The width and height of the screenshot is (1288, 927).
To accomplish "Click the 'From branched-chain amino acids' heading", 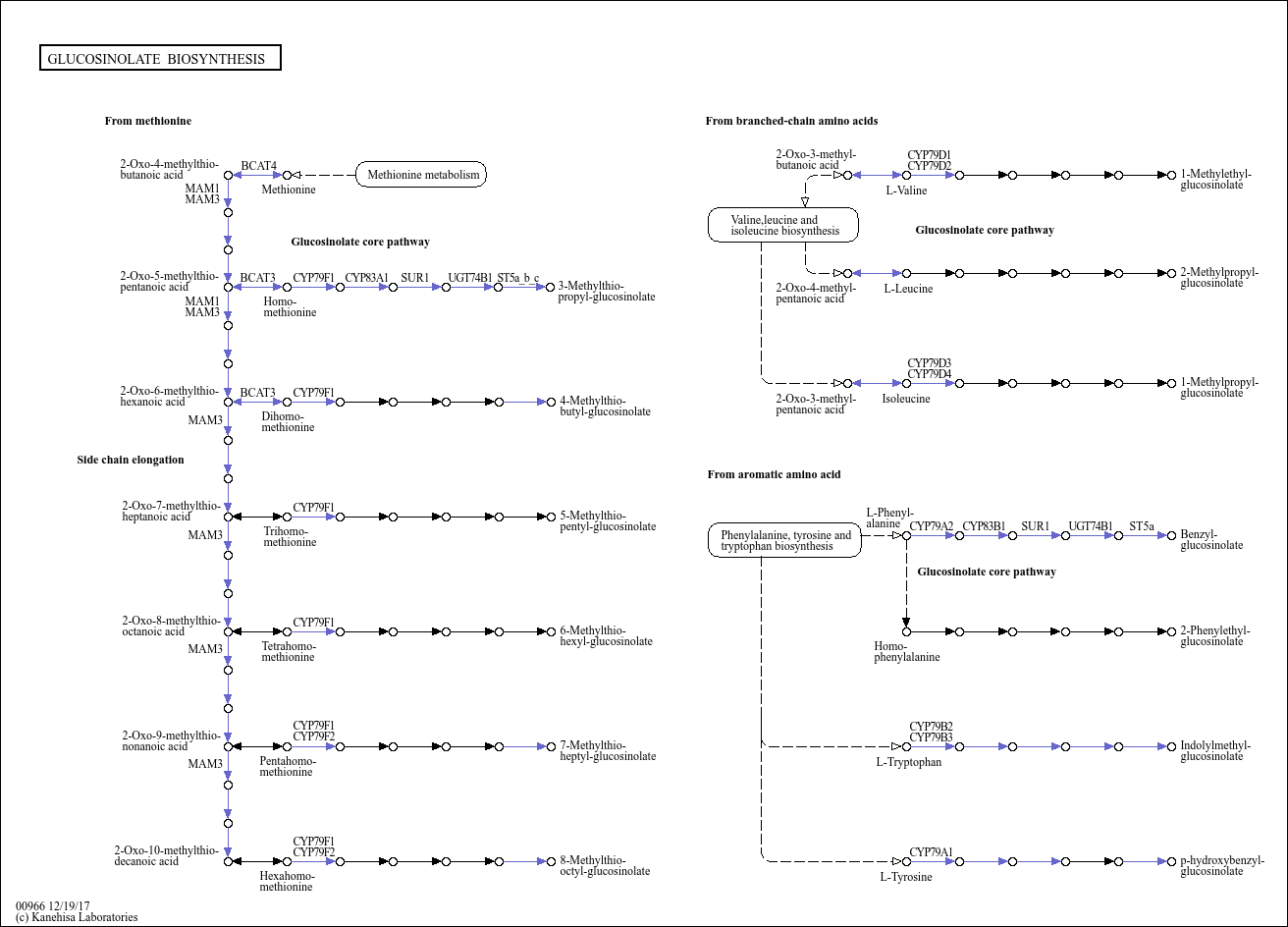I will (x=791, y=121).
